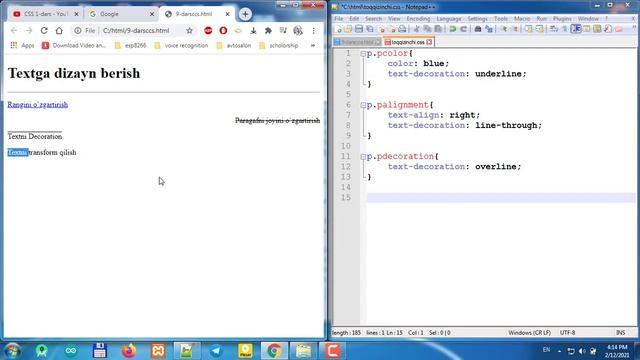Viewport: 640px width, 360px height.
Task: Open the scholorship bookmark folder
Action: coord(278,45)
